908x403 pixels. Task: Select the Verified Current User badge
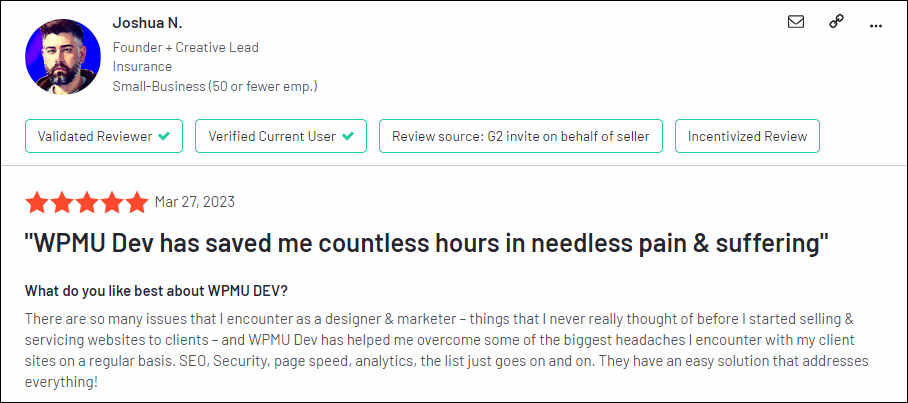[281, 136]
